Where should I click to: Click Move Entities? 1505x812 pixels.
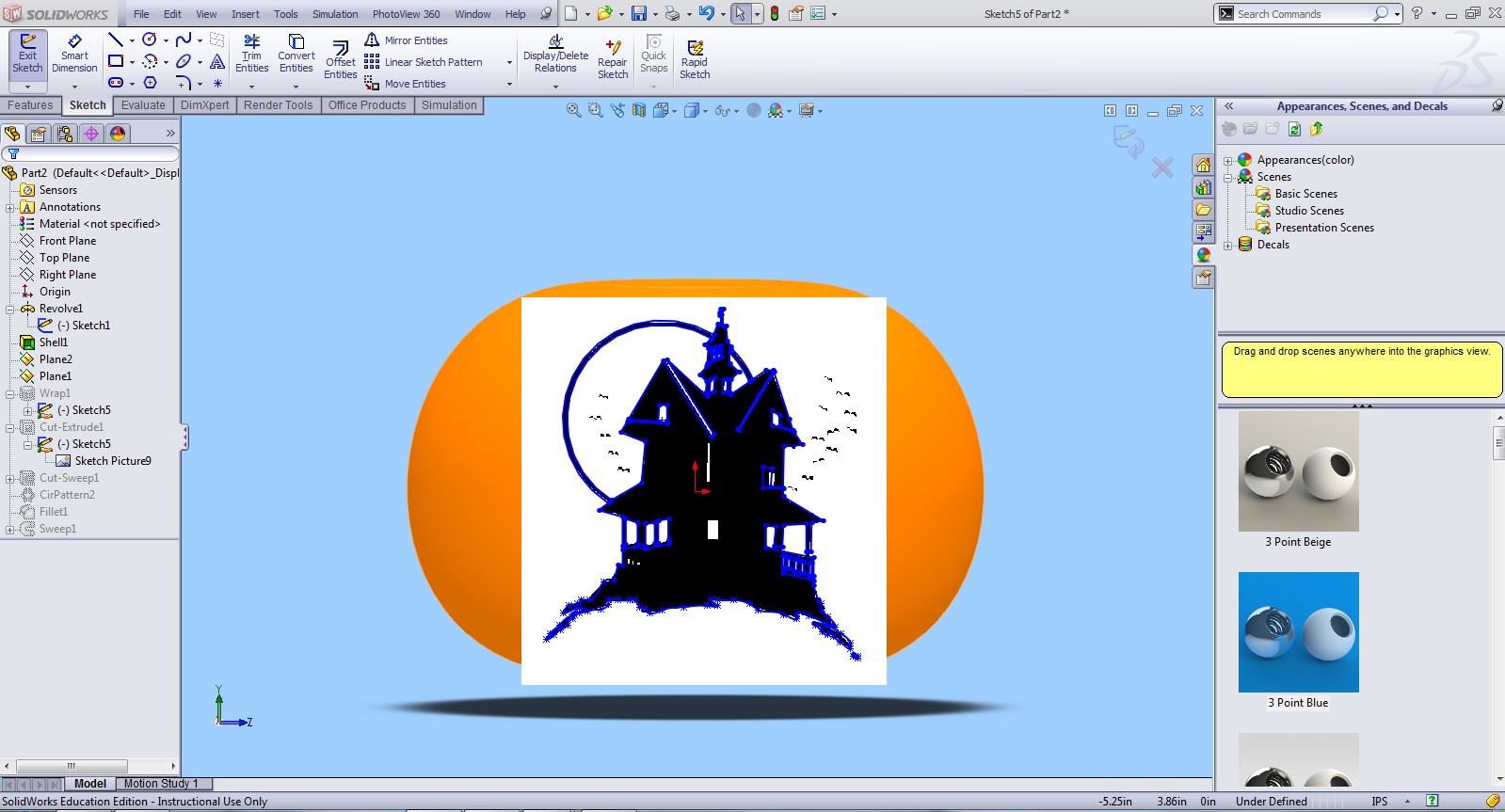tap(405, 83)
